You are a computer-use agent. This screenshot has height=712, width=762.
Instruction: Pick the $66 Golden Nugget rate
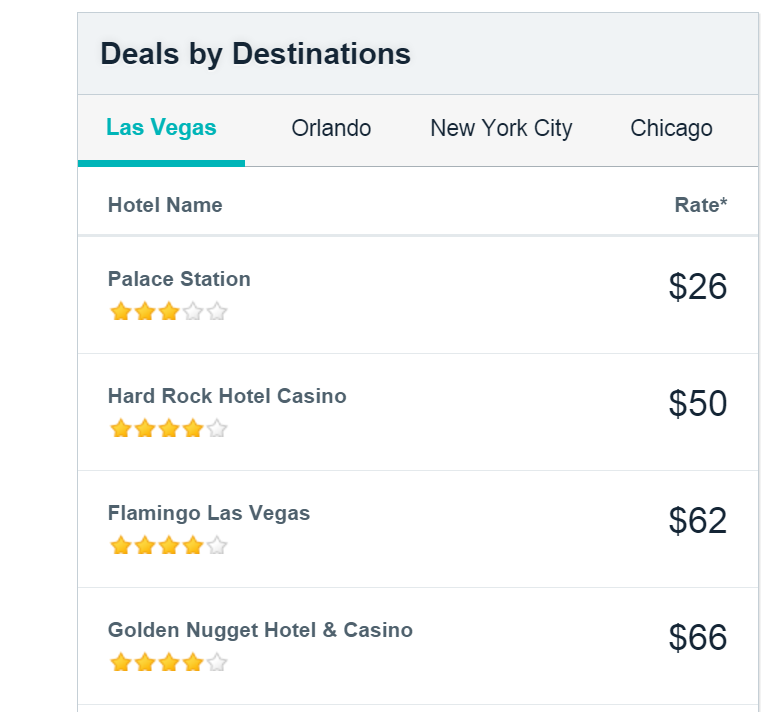point(698,638)
